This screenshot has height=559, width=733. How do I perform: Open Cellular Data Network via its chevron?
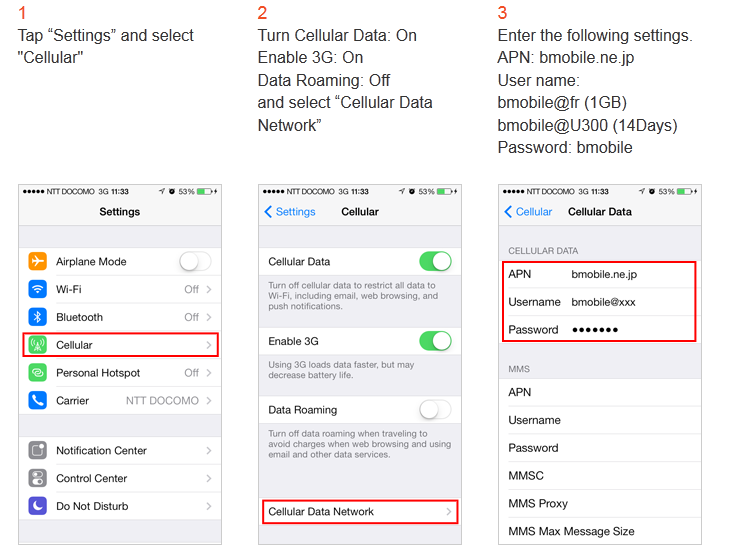pos(449,512)
